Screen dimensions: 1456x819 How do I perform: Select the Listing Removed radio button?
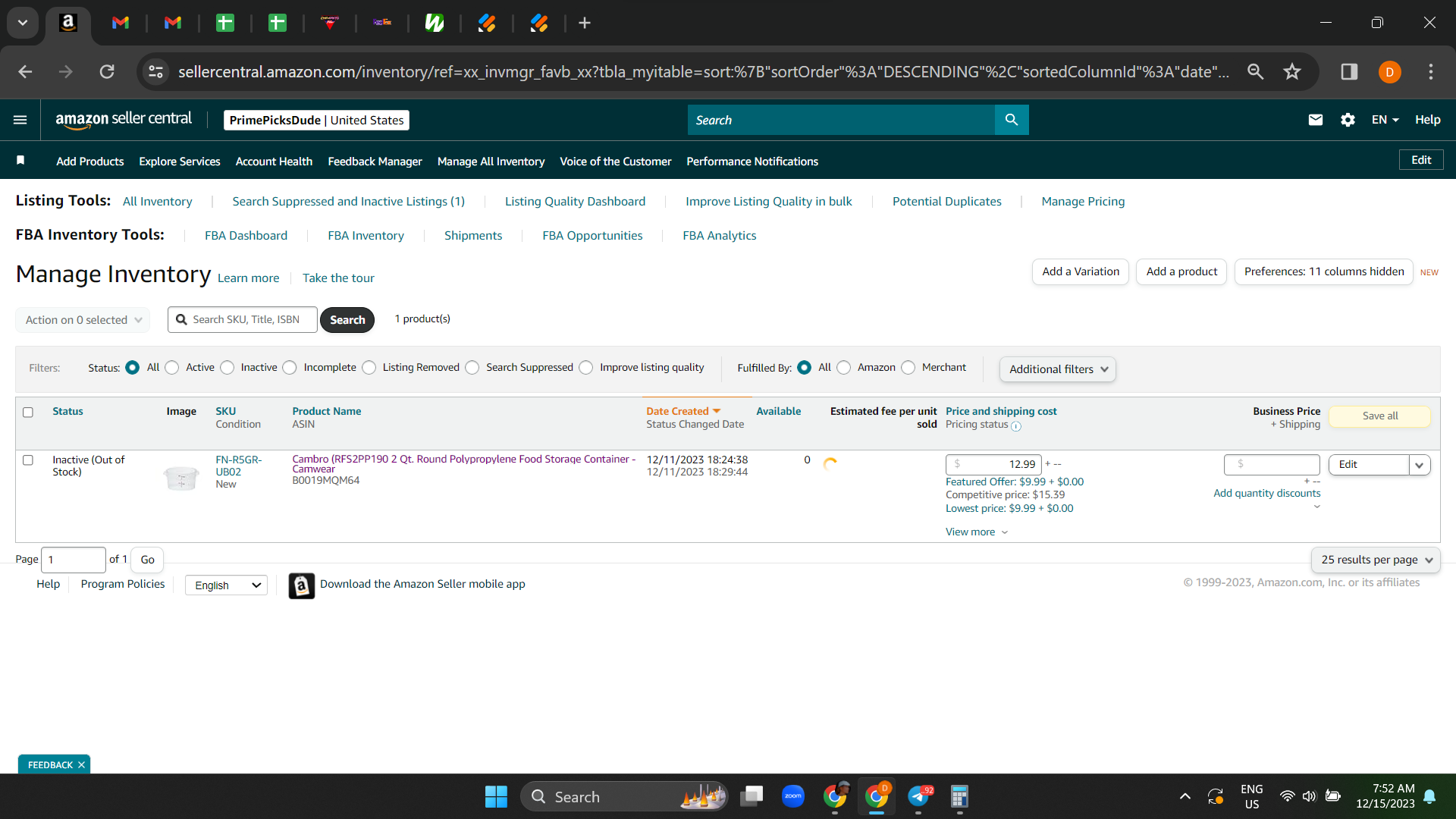pos(369,368)
